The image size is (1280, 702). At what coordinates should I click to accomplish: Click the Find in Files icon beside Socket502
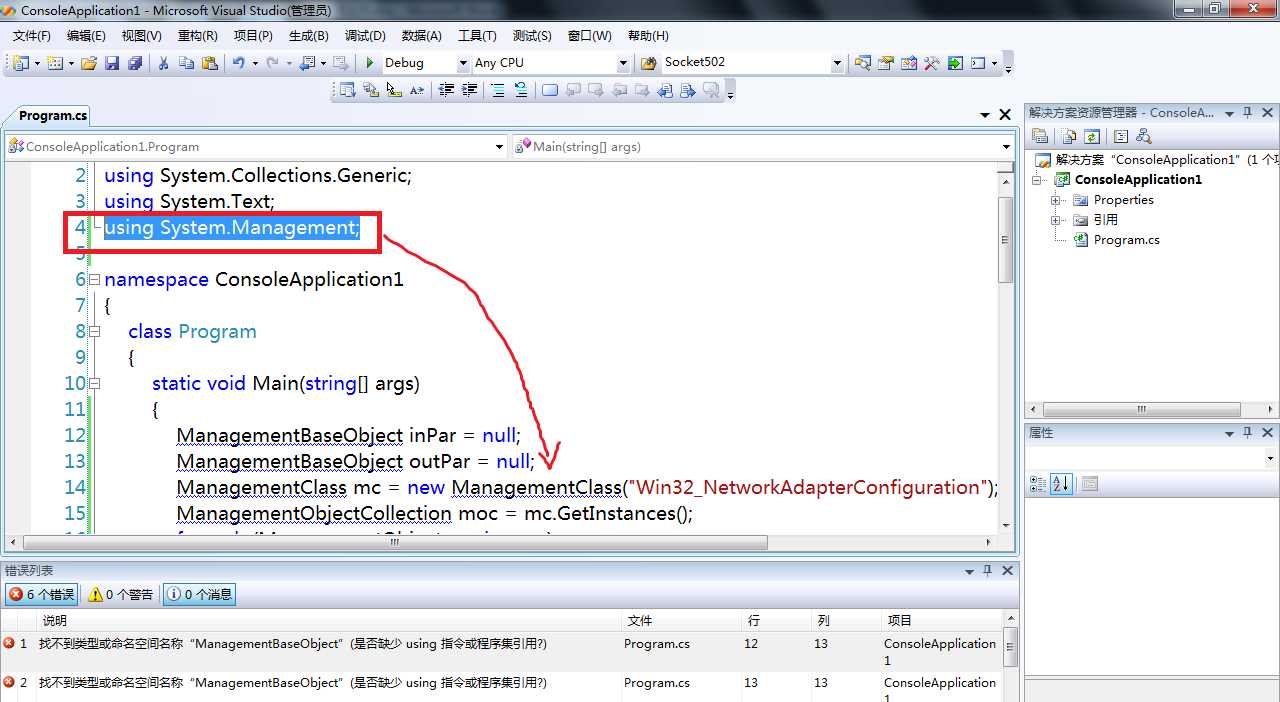click(x=648, y=62)
